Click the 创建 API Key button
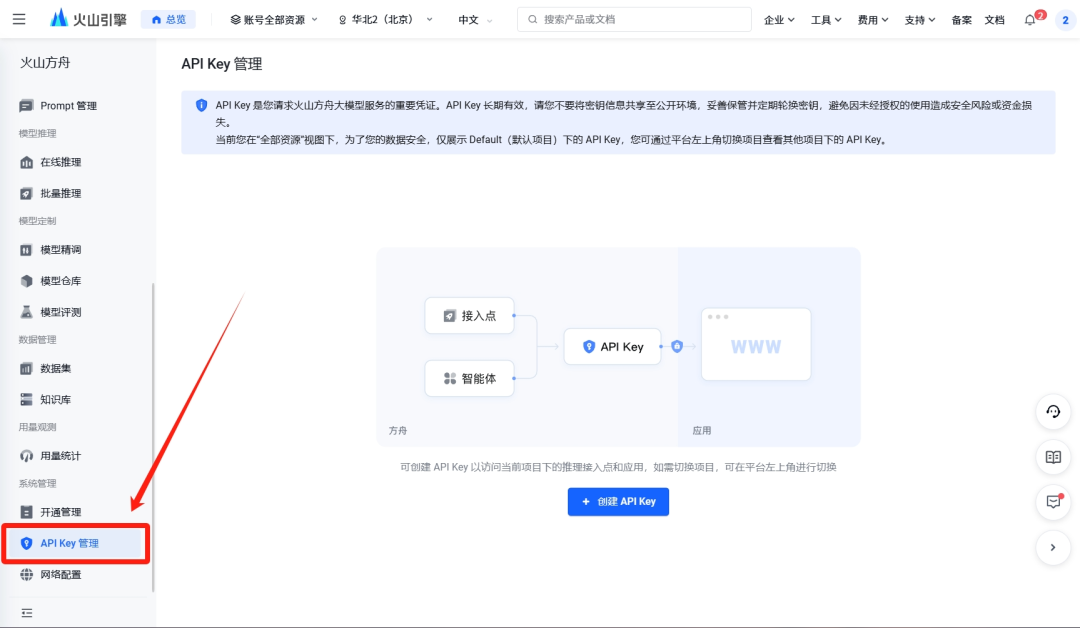 pos(618,501)
